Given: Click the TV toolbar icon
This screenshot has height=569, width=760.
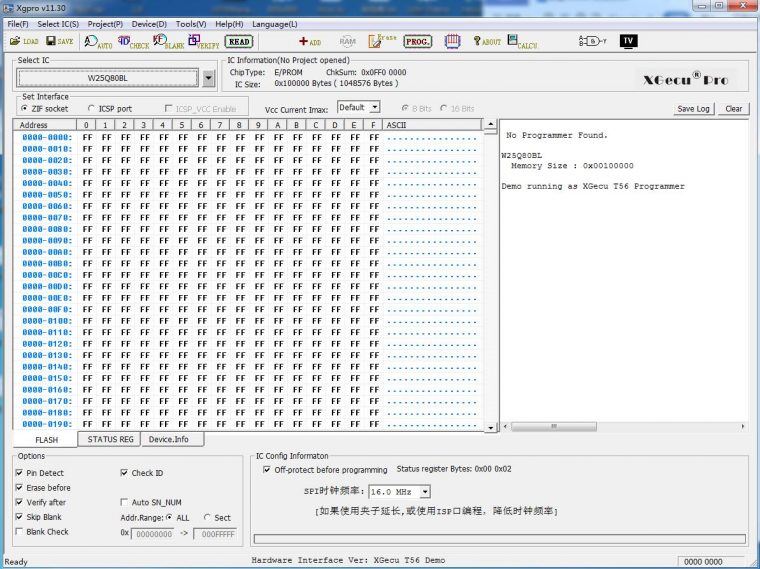Looking at the screenshot, I should [628, 41].
